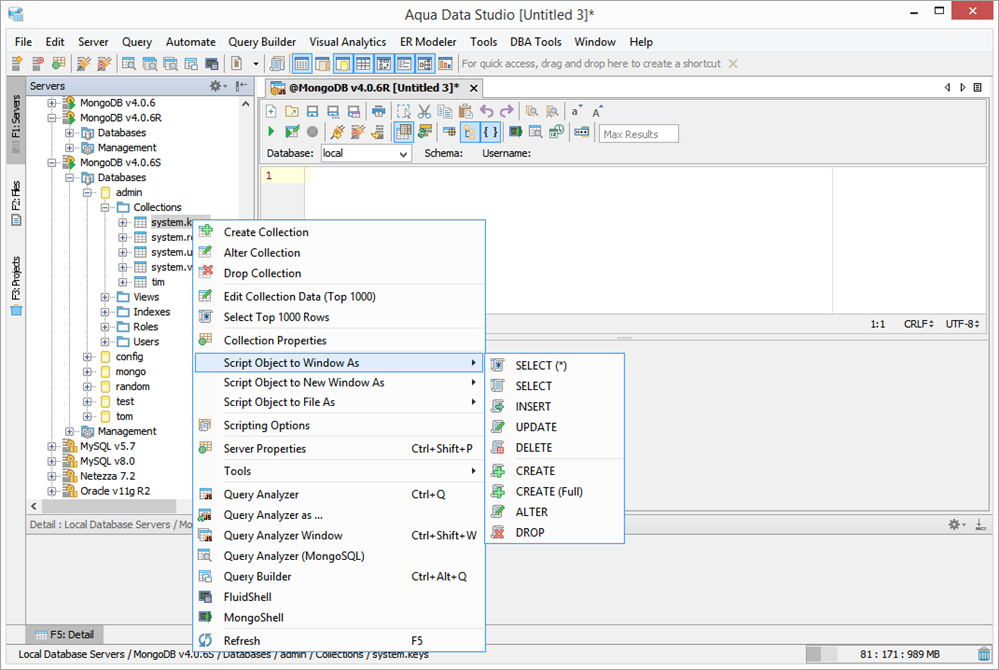This screenshot has height=670, width=999.
Task: Choose CREATE (Full) in the submenu
Action: [554, 492]
